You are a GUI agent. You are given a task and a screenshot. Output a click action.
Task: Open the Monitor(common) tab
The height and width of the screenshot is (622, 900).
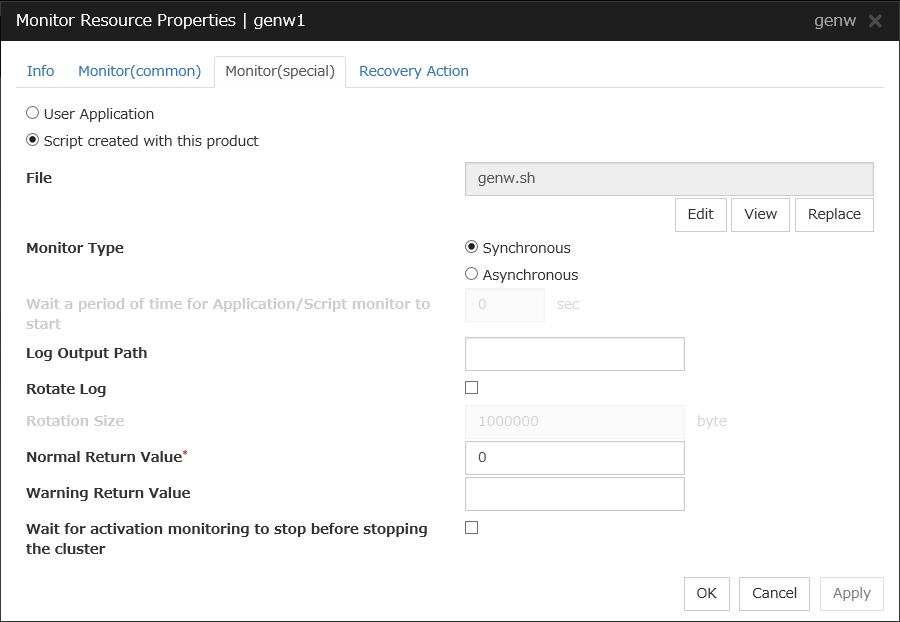(139, 71)
